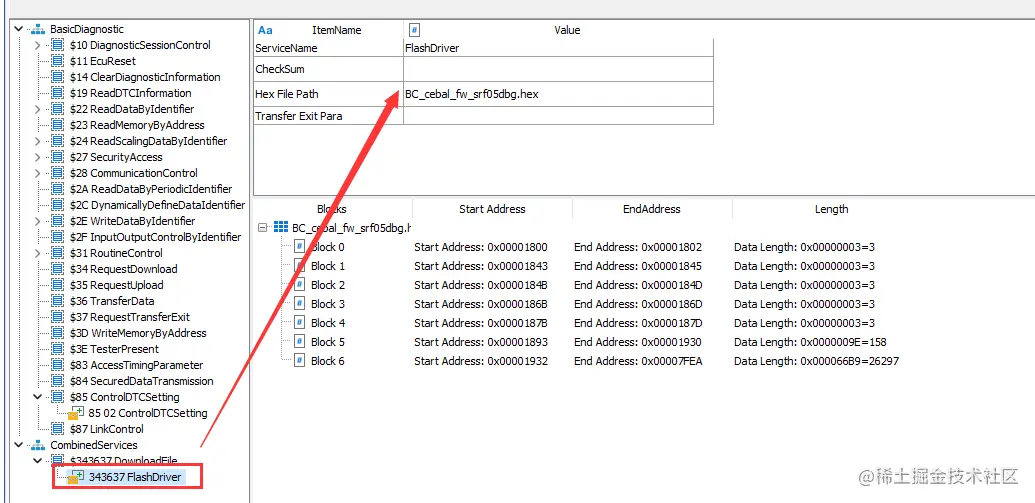This screenshot has height=503, width=1035.
Task: Select the Blocks column header
Action: [x=332, y=209]
